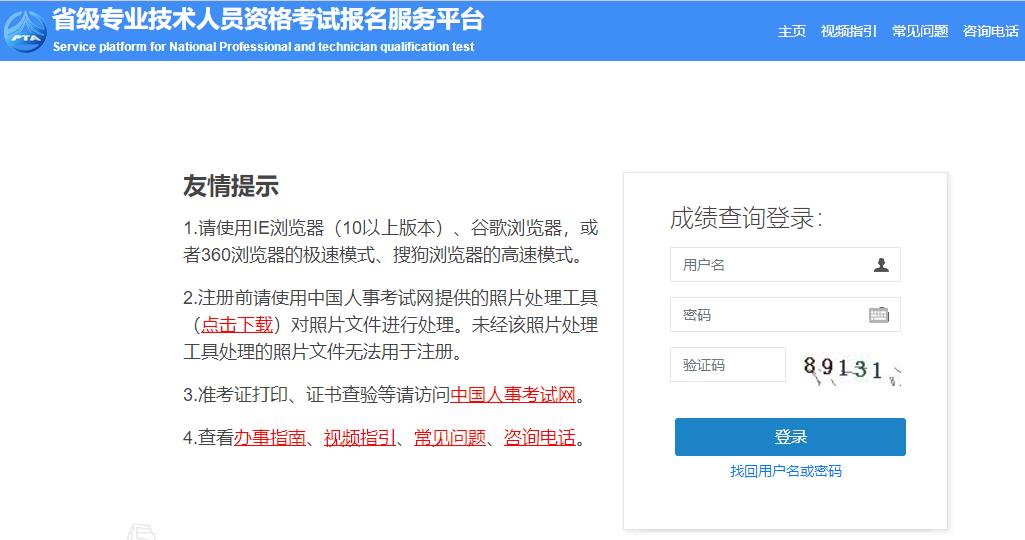Open the soft keyboard icon in password field
Viewport: 1025px width, 540px height.
click(878, 315)
